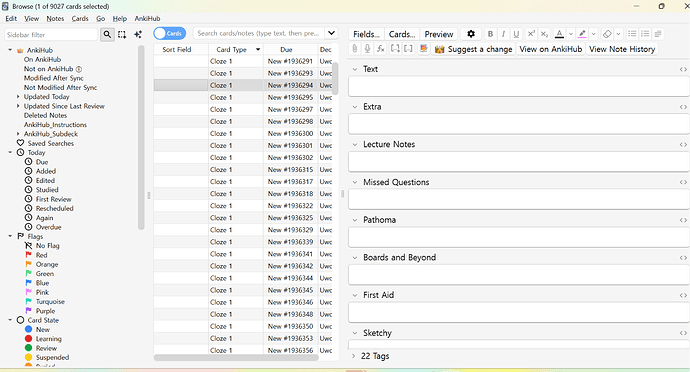The height and width of the screenshot is (372, 690).
Task: Open the search history dropdown arrow
Action: [x=331, y=33]
